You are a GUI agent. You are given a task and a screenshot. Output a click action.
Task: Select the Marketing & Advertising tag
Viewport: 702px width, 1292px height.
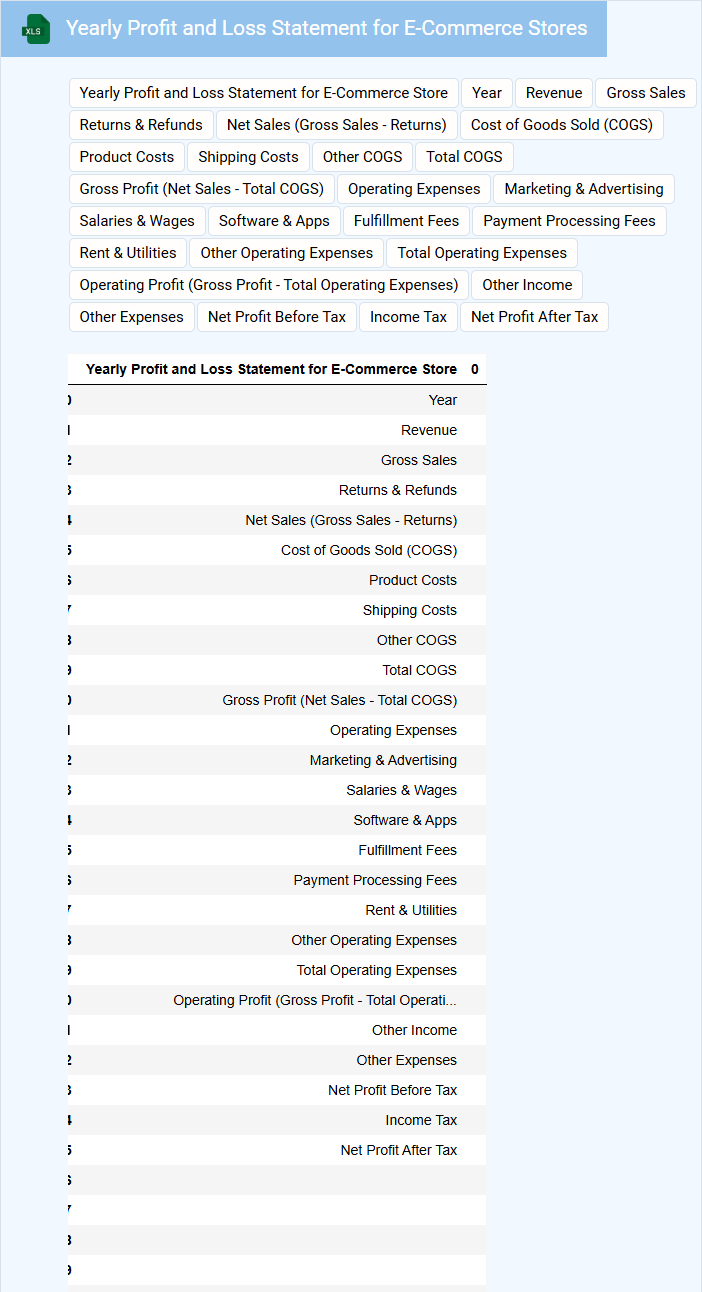click(x=584, y=189)
